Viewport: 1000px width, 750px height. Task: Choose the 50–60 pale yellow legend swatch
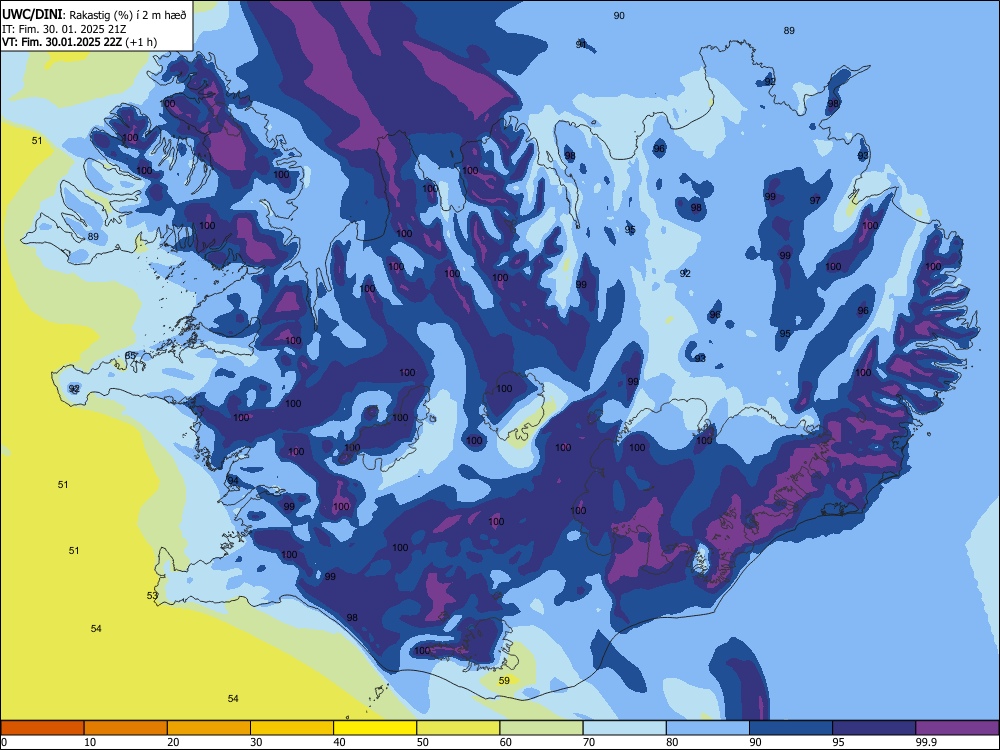click(458, 728)
